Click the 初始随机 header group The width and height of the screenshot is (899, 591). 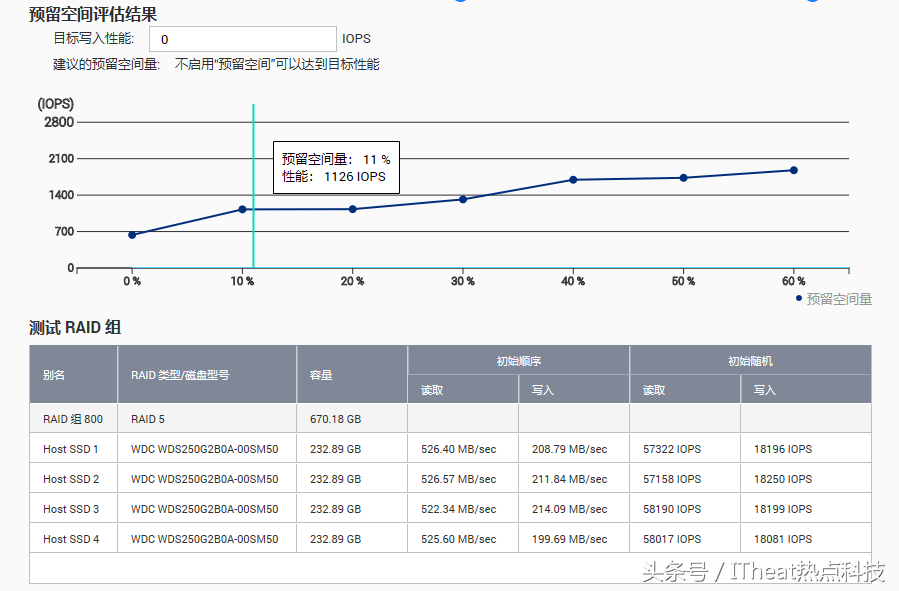750,361
